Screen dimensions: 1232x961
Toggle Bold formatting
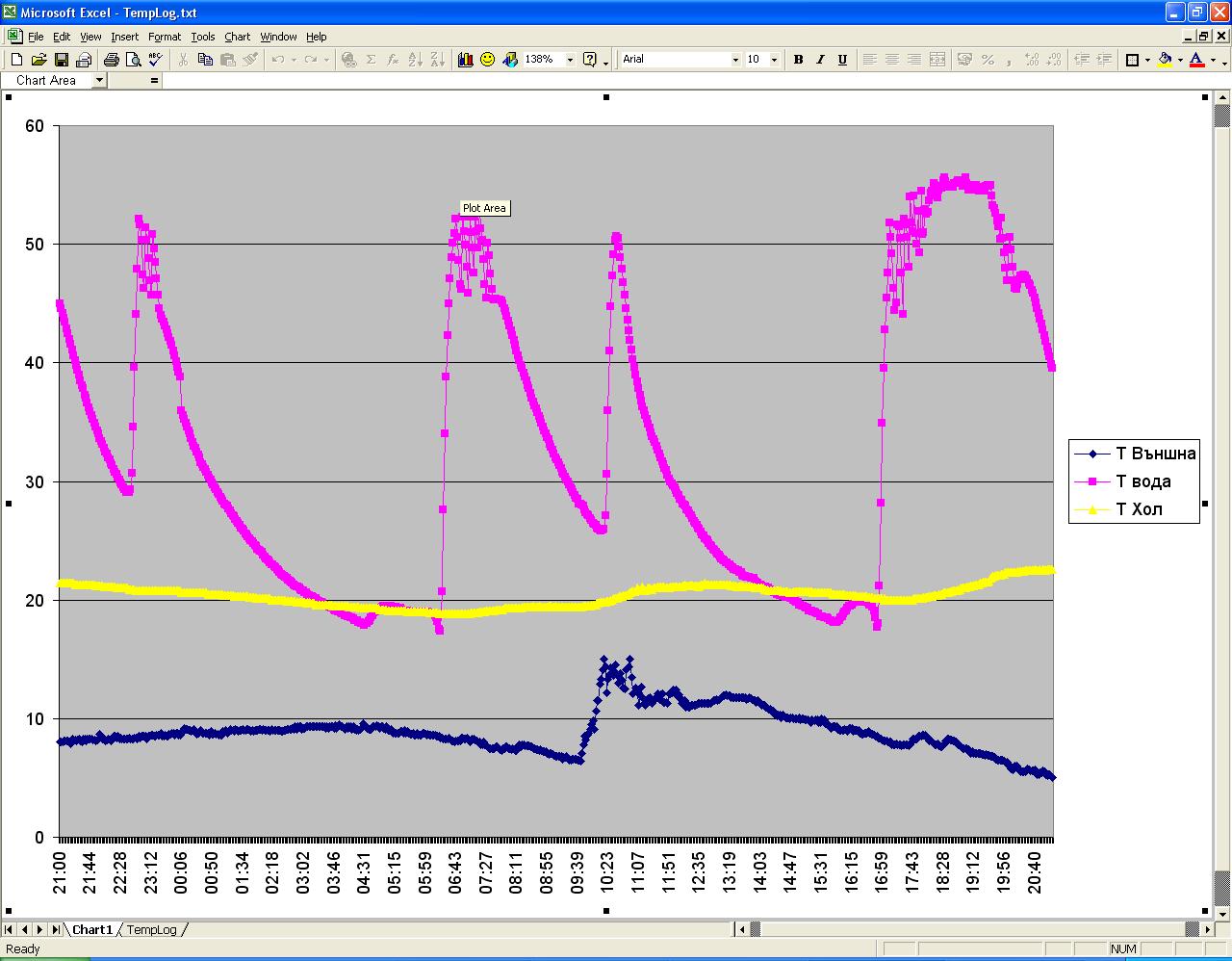(798, 60)
